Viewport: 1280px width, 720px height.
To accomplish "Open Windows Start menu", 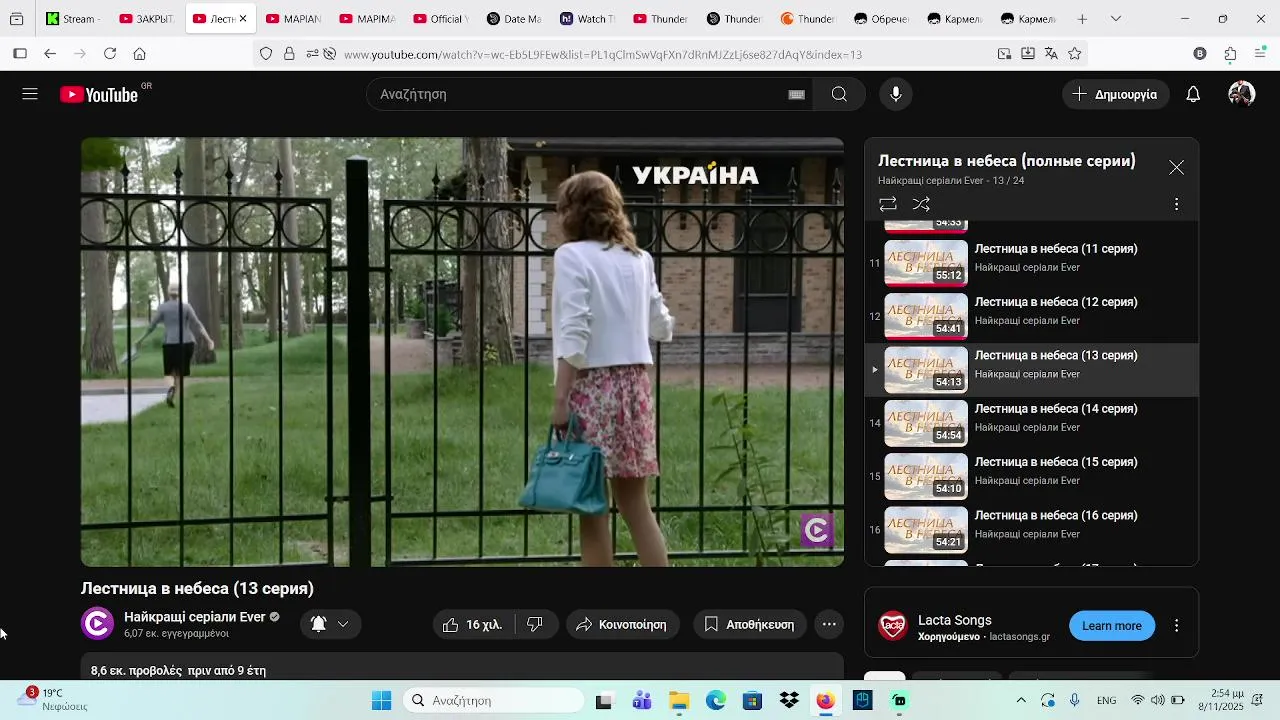I will pos(381,701).
